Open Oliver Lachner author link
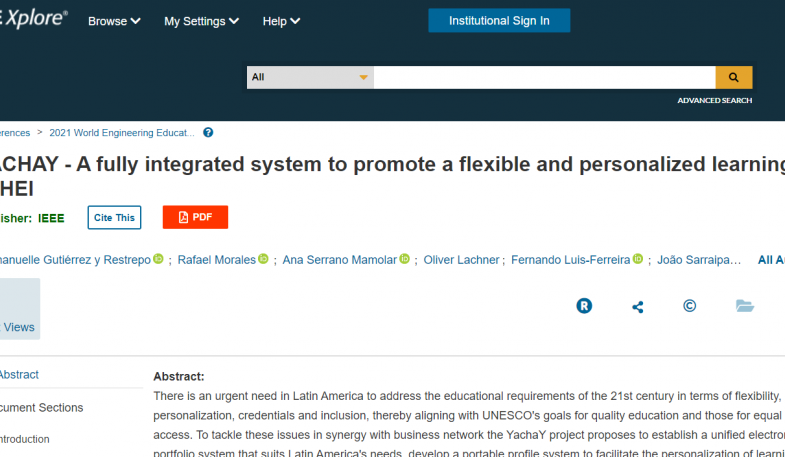This screenshot has height=457, width=785. (x=461, y=260)
